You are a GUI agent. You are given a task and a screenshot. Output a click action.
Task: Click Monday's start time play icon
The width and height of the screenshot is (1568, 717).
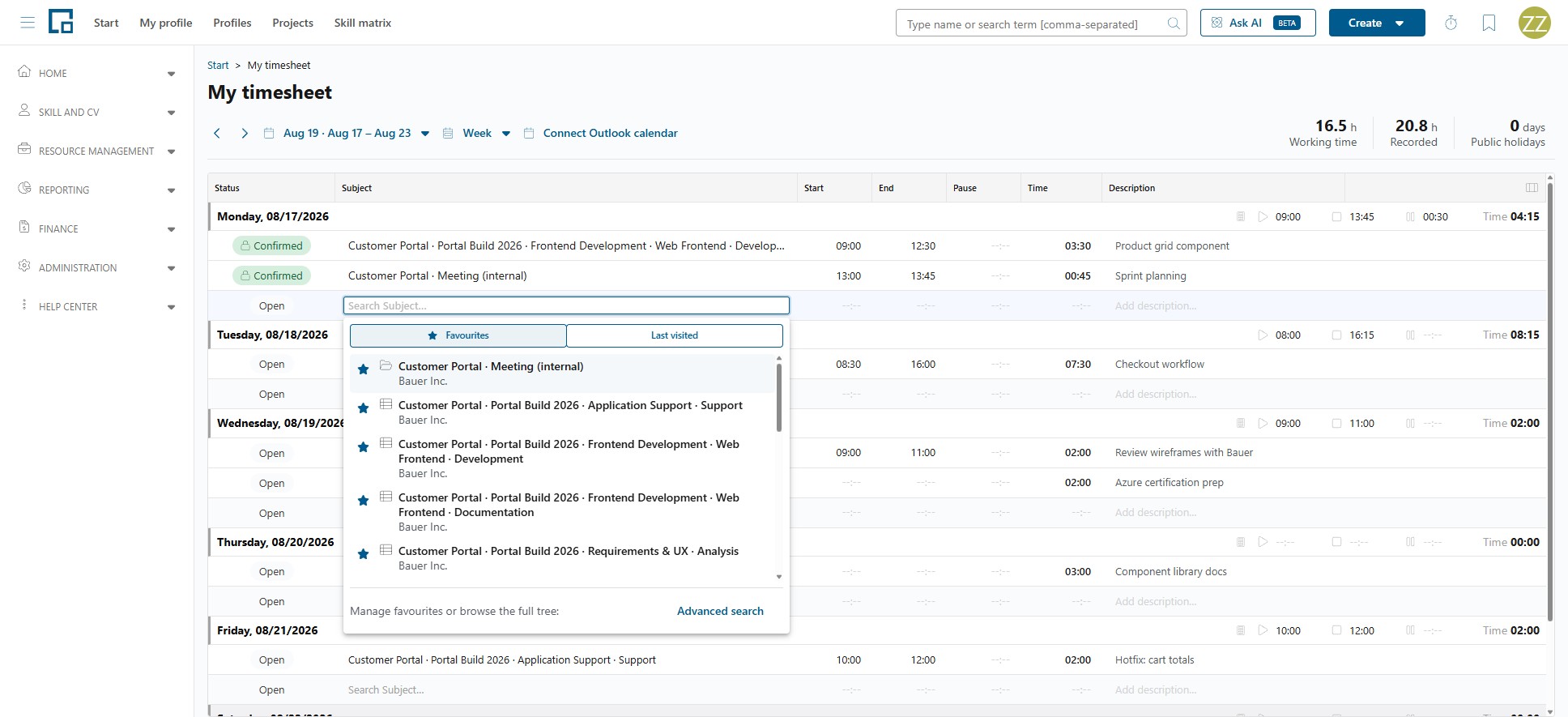point(1262,216)
